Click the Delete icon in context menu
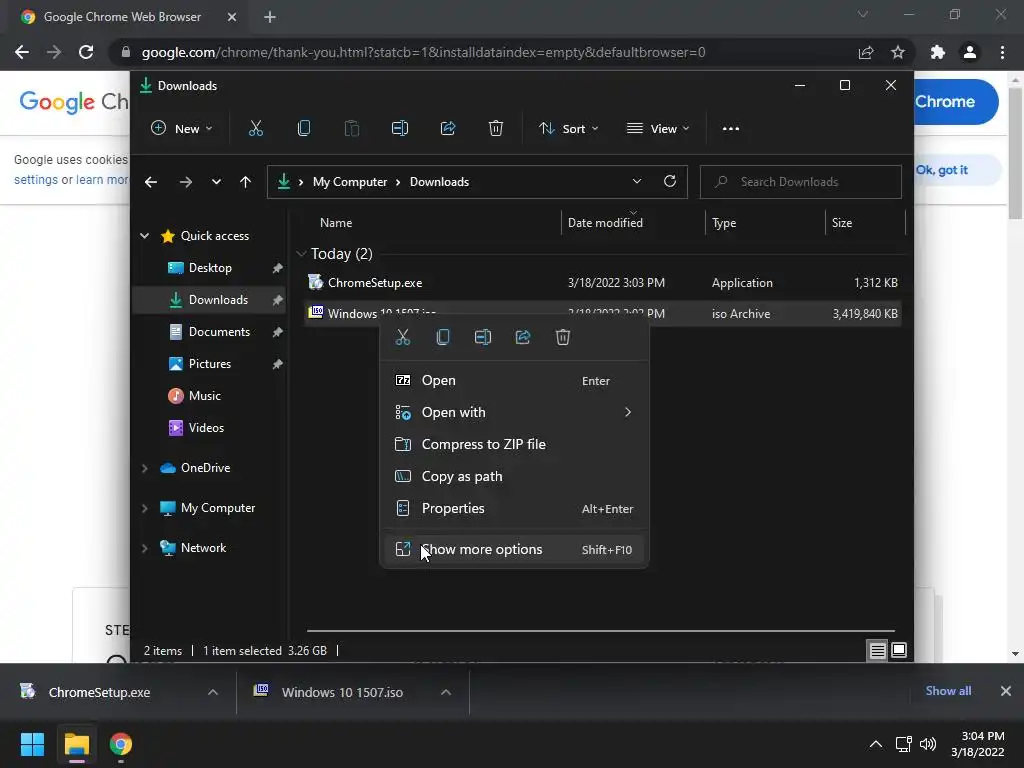 [x=563, y=337]
